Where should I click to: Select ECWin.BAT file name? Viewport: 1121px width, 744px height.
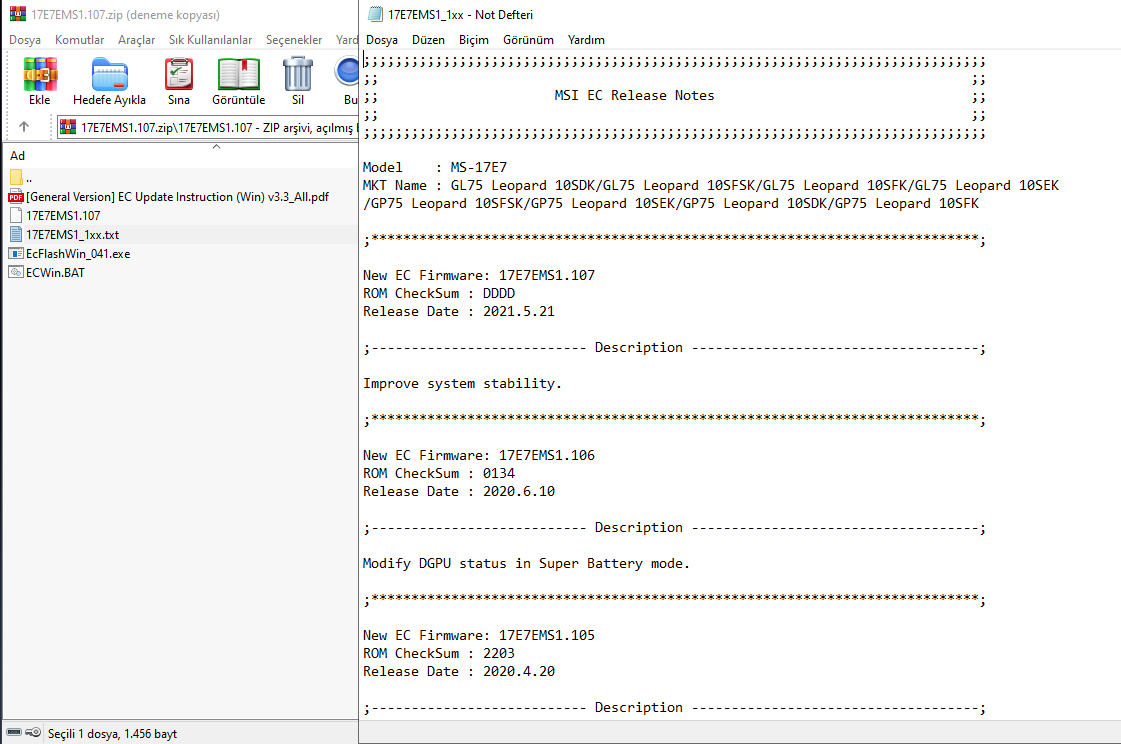[x=55, y=272]
